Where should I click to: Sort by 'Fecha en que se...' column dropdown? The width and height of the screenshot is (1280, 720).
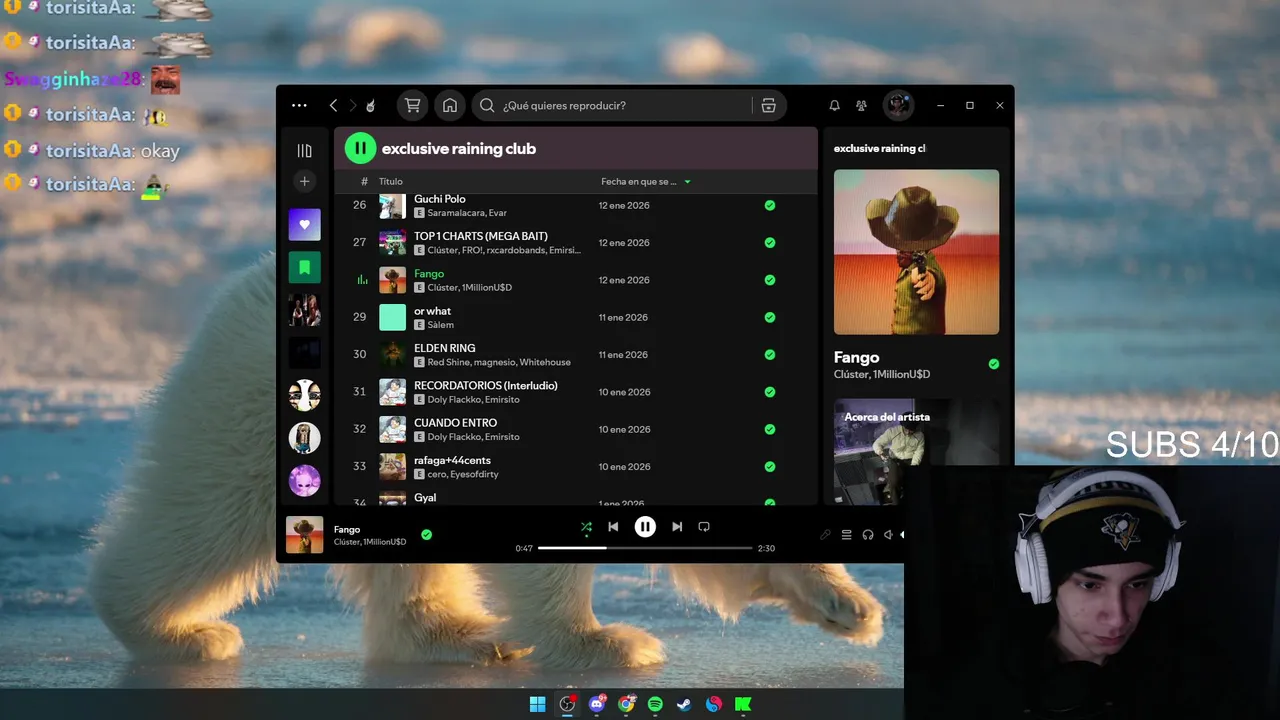pyautogui.click(x=646, y=182)
